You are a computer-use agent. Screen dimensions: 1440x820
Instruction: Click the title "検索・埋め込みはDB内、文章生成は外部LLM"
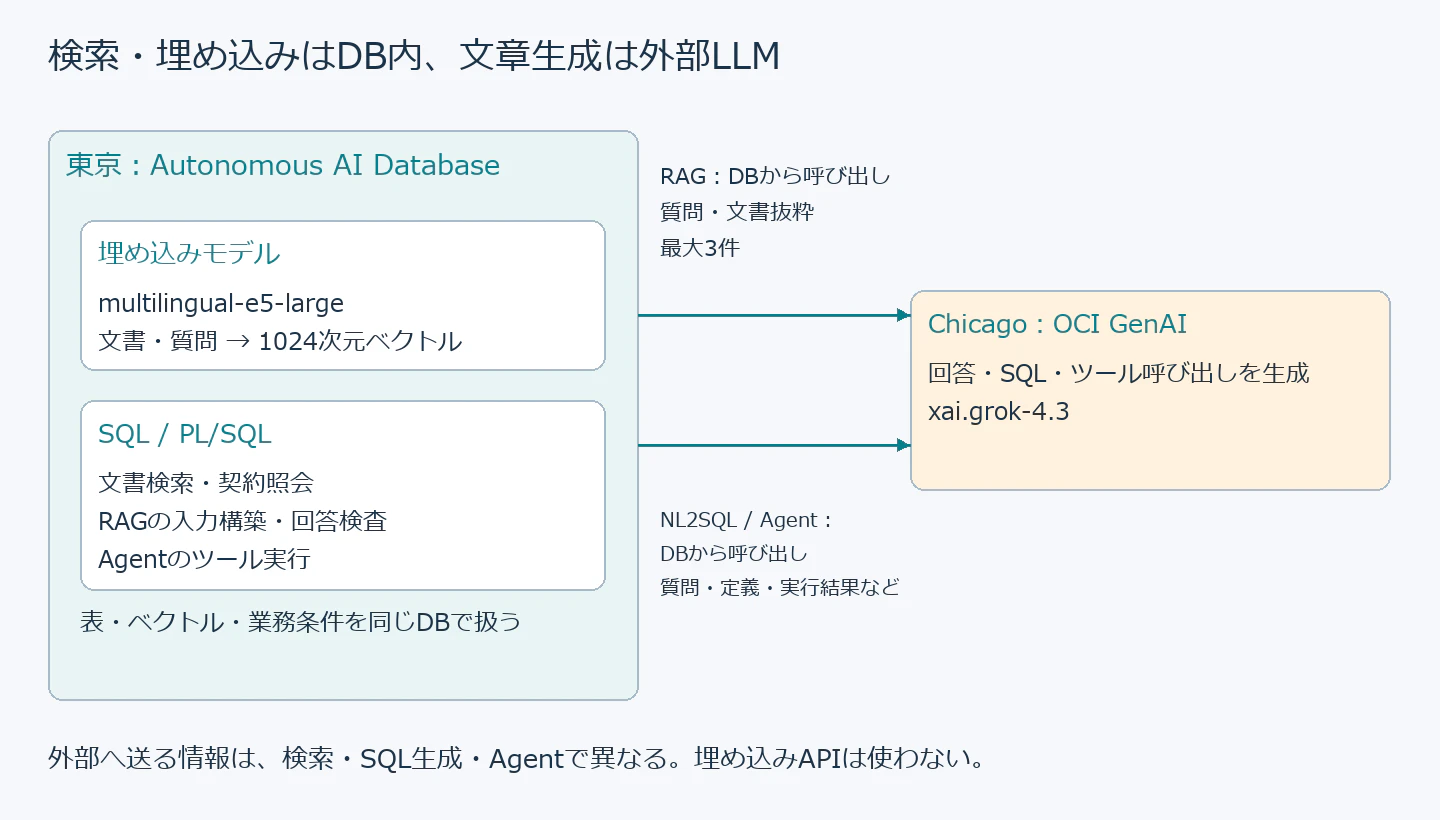[414, 58]
